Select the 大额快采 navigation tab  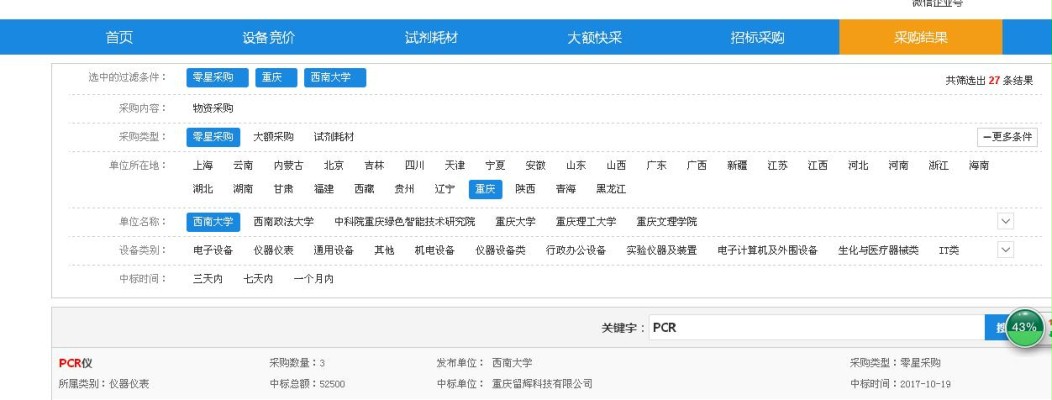(x=594, y=38)
